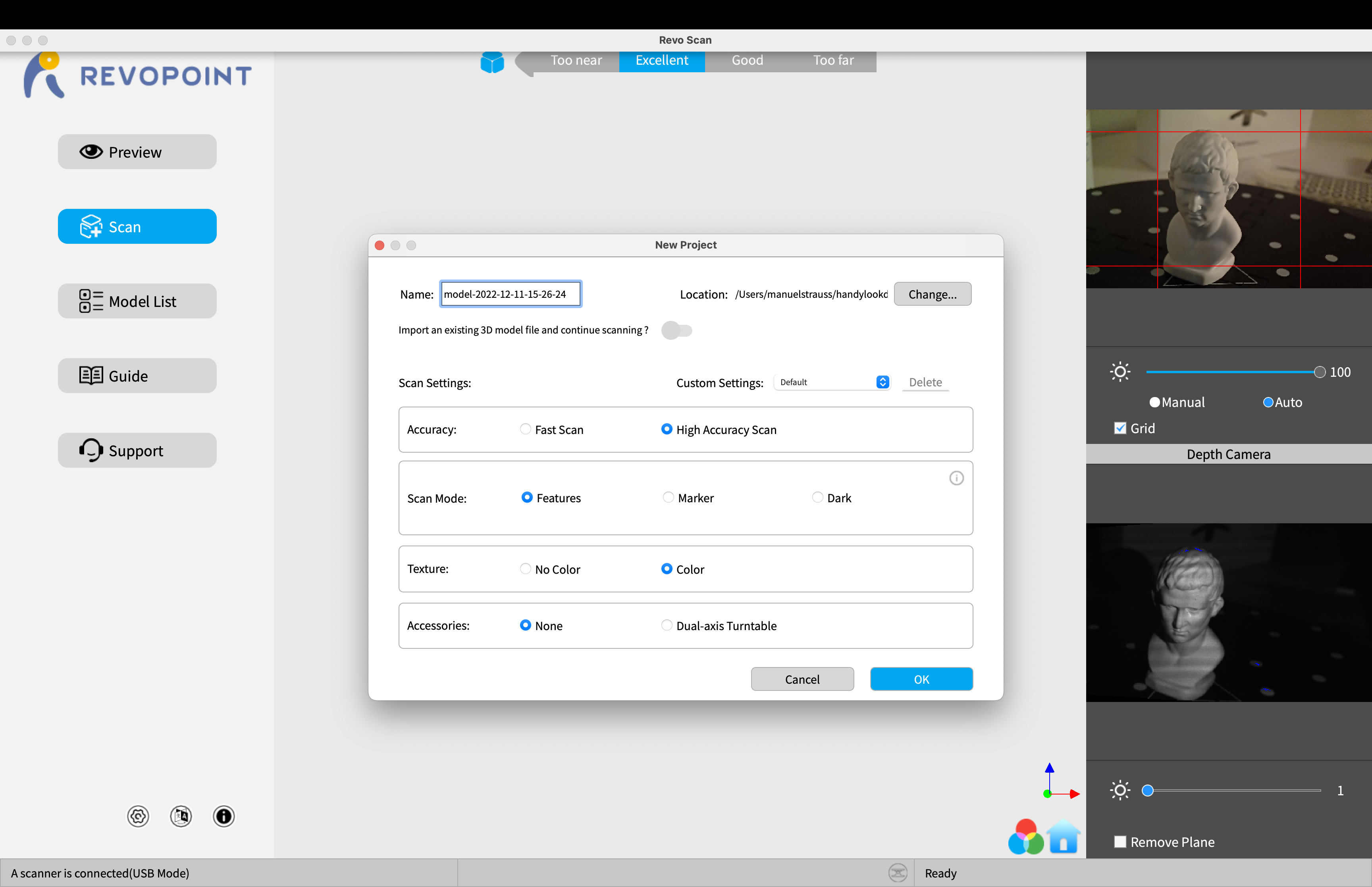Open the Model List section
1372x887 pixels.
137,301
